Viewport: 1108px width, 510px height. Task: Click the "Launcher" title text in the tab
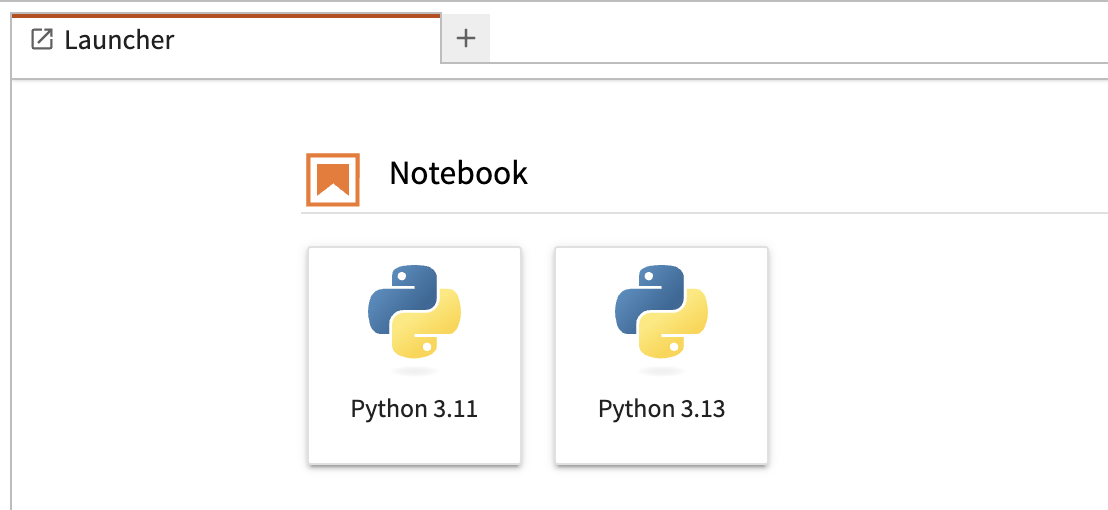[x=119, y=40]
